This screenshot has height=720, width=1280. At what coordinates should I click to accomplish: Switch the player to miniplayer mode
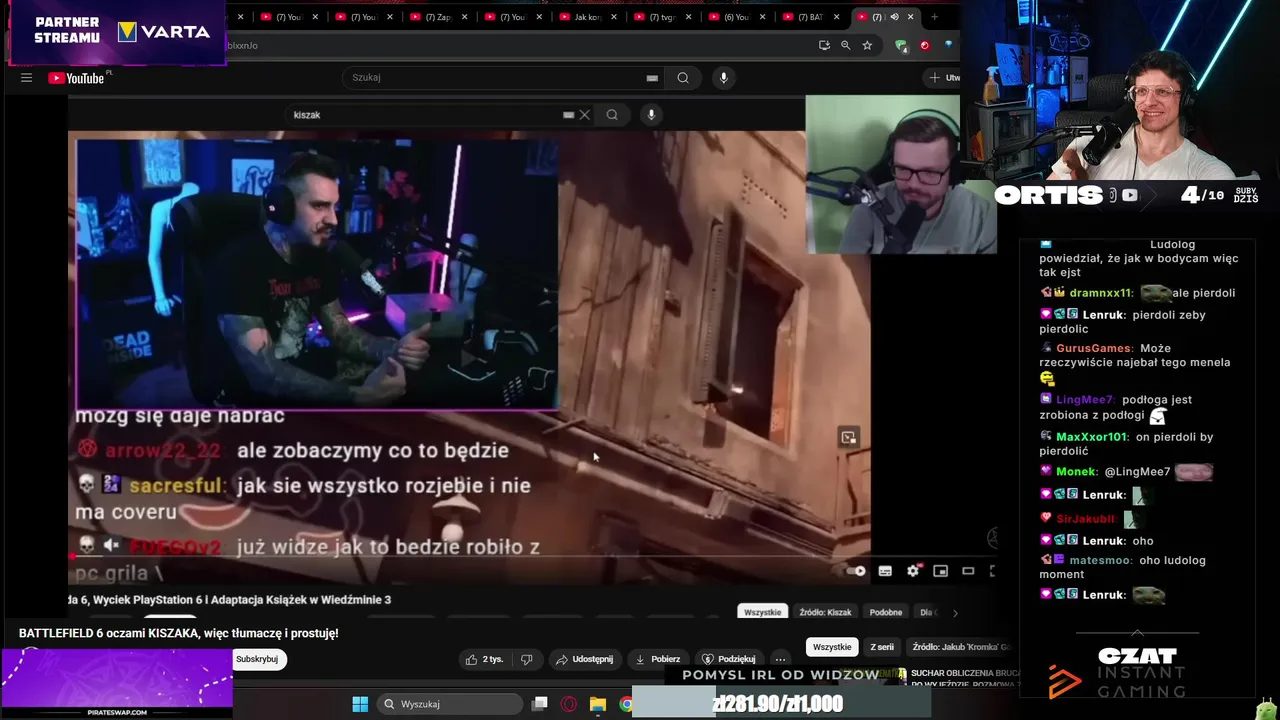point(940,571)
